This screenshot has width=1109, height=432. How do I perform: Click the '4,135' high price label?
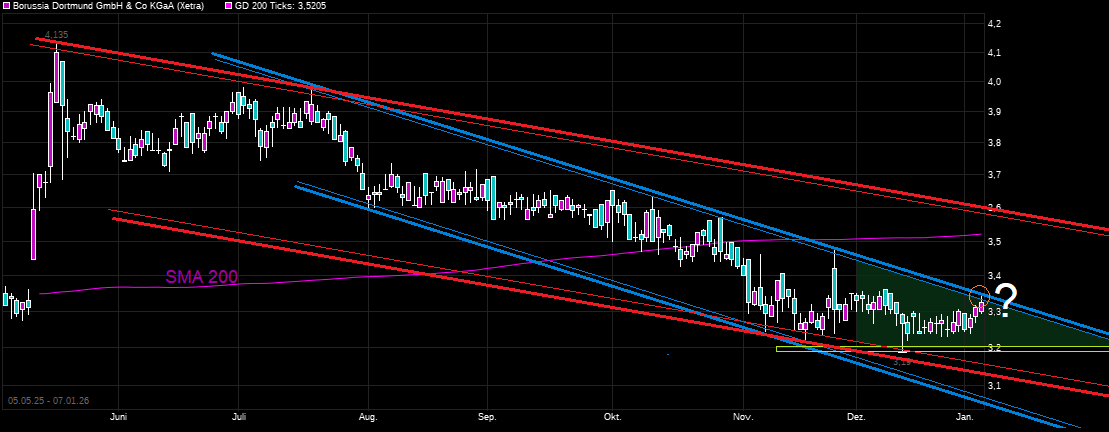click(x=56, y=35)
